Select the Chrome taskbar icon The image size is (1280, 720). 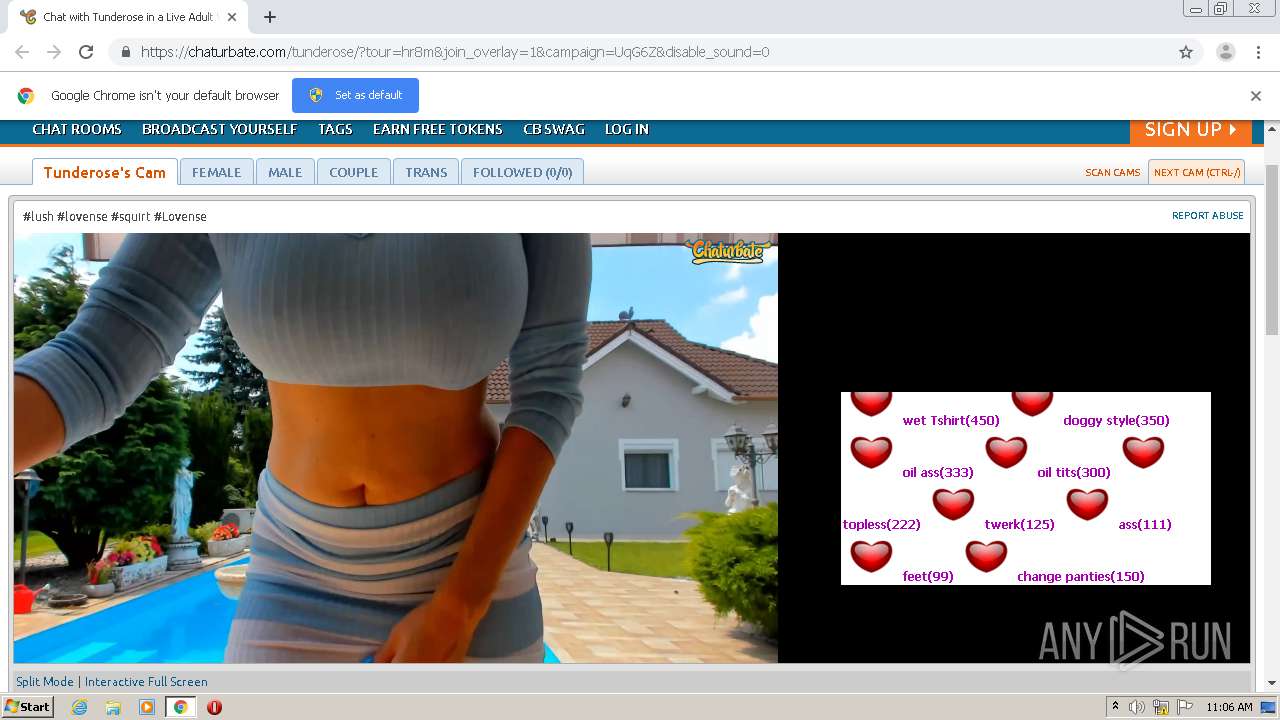pos(180,707)
